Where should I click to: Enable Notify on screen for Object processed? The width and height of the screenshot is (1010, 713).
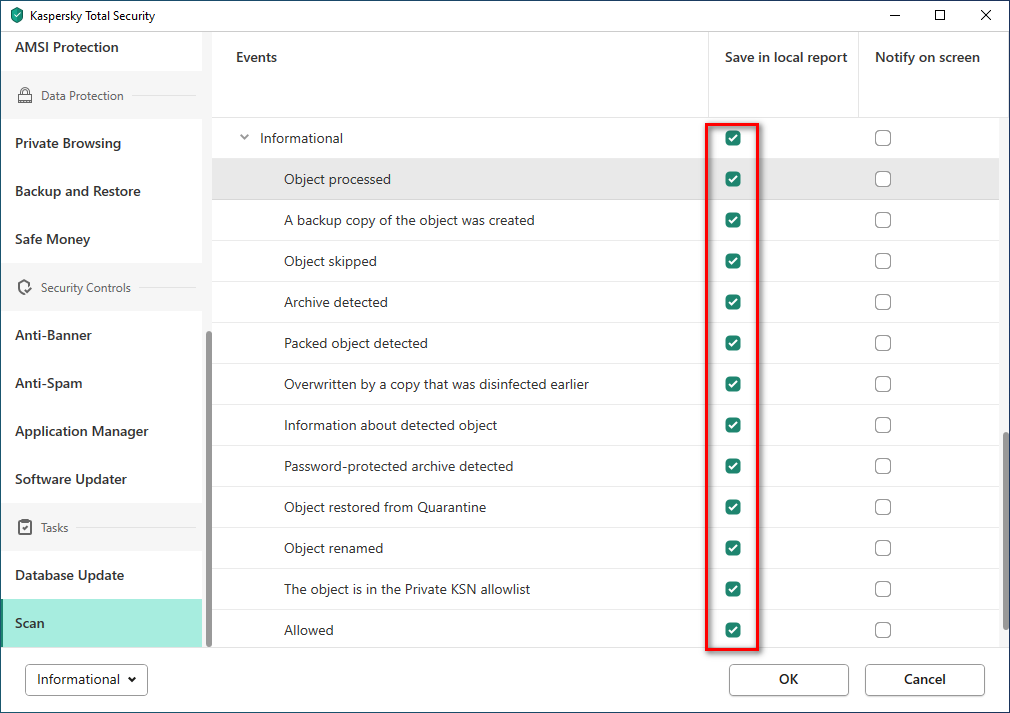[x=882, y=179]
